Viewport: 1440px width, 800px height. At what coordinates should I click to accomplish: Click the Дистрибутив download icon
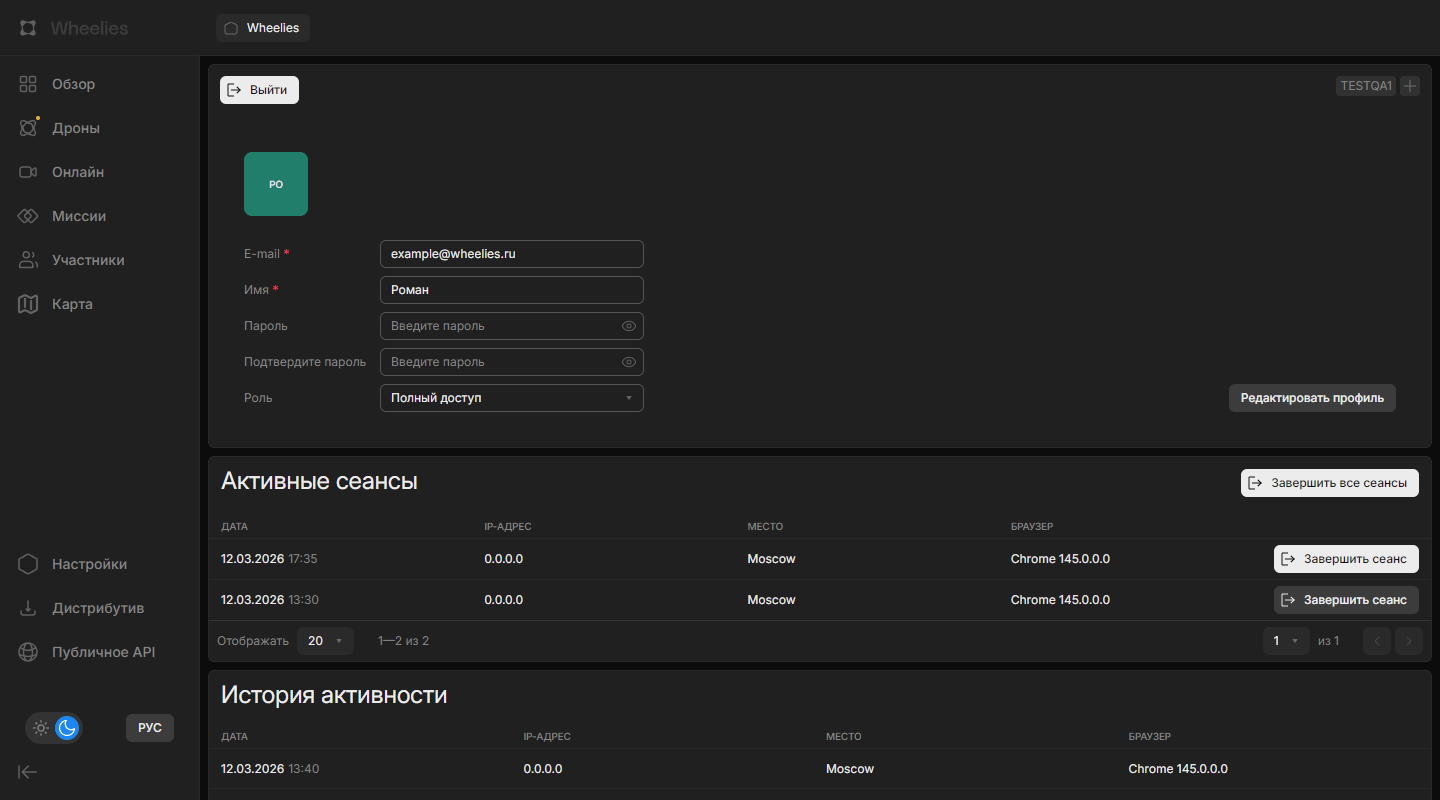coord(28,608)
